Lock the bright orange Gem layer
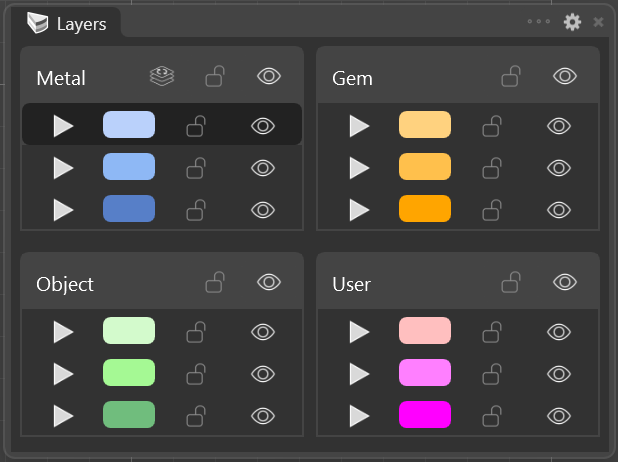 (x=492, y=210)
